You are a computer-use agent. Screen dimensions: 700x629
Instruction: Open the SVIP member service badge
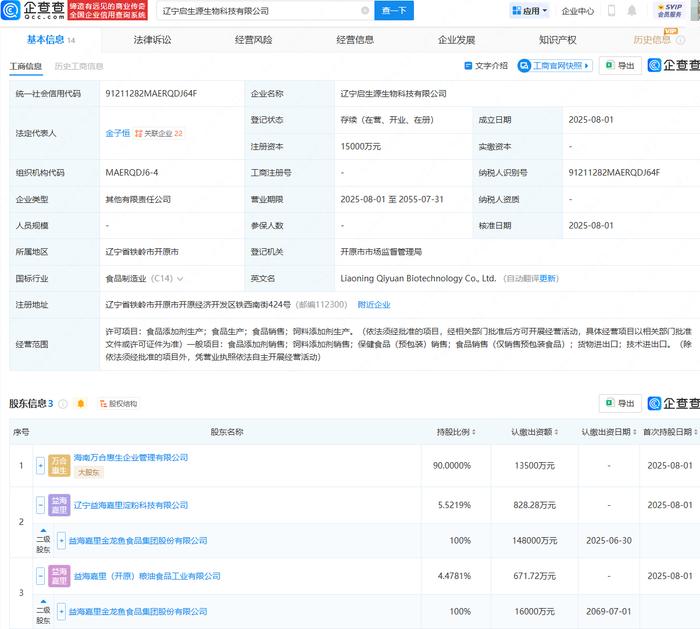[x=670, y=10]
